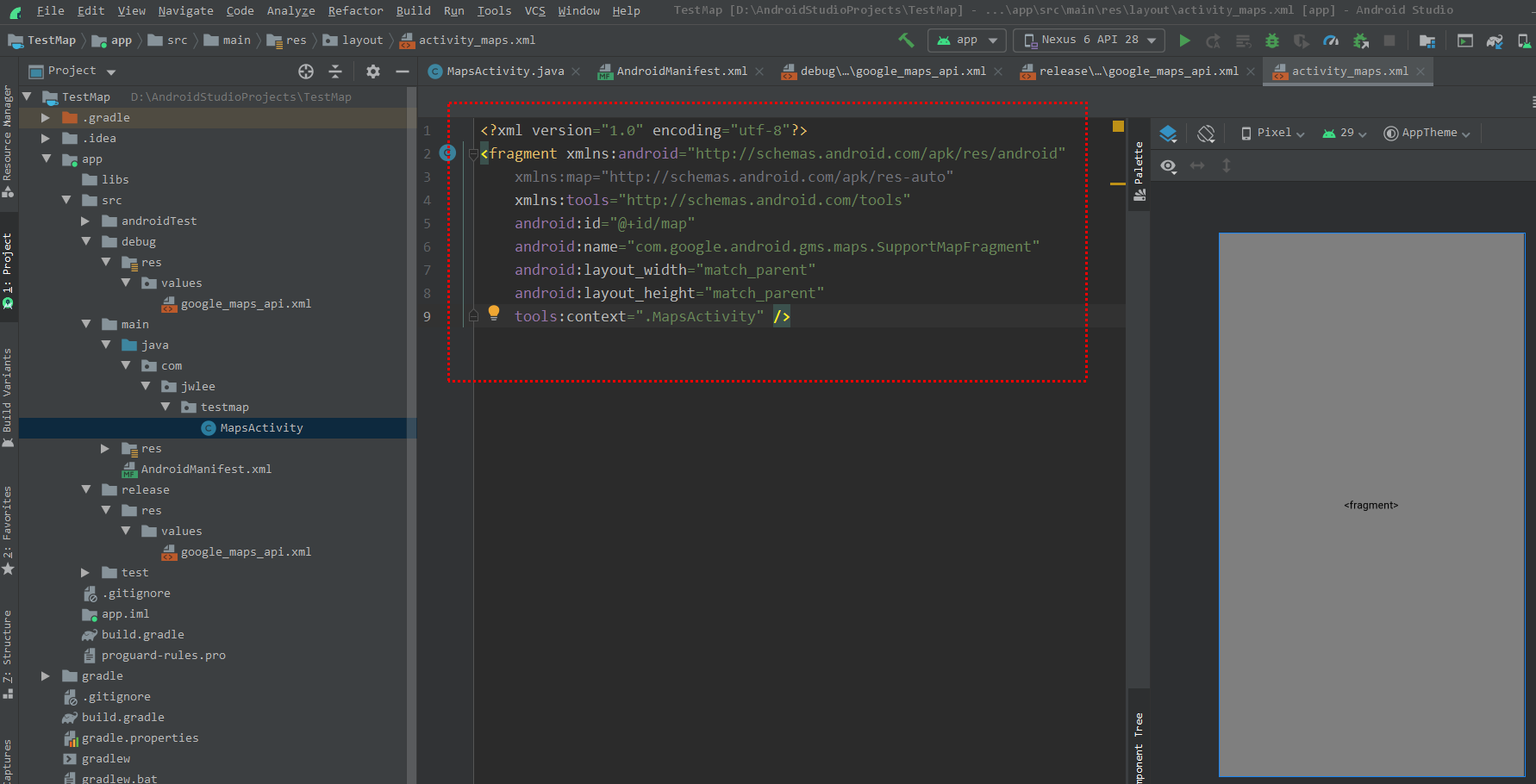The width and height of the screenshot is (1536, 784).
Task: Open AVD Manager icon
Action: [x=1524, y=40]
